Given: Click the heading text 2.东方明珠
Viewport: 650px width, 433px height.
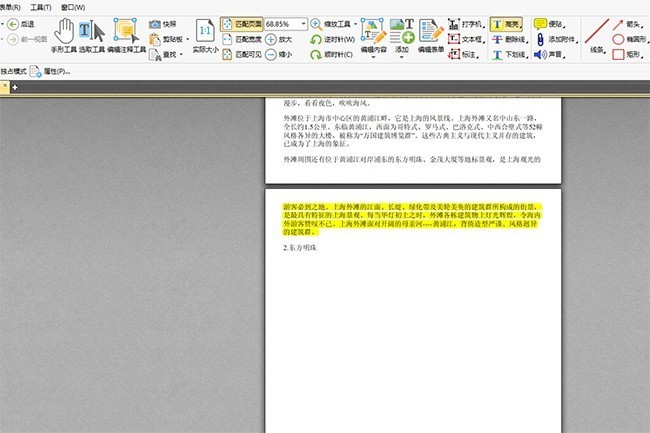Looking at the screenshot, I should (300, 248).
